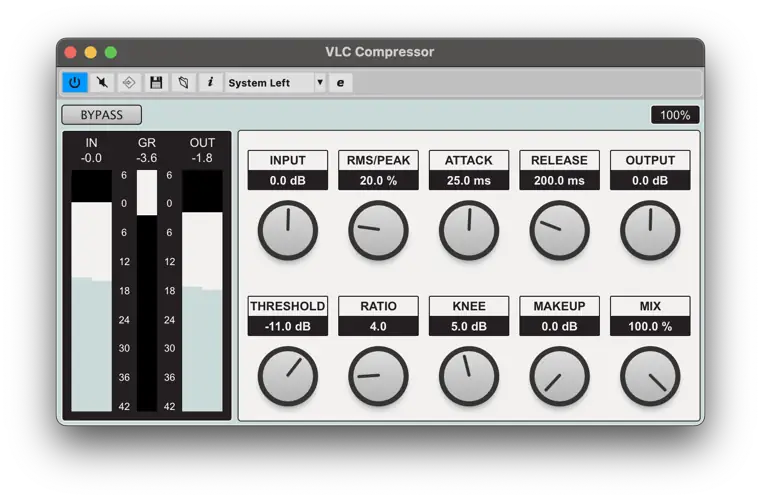Click the MAKEUP knob
The image size is (761, 500).
559,376
